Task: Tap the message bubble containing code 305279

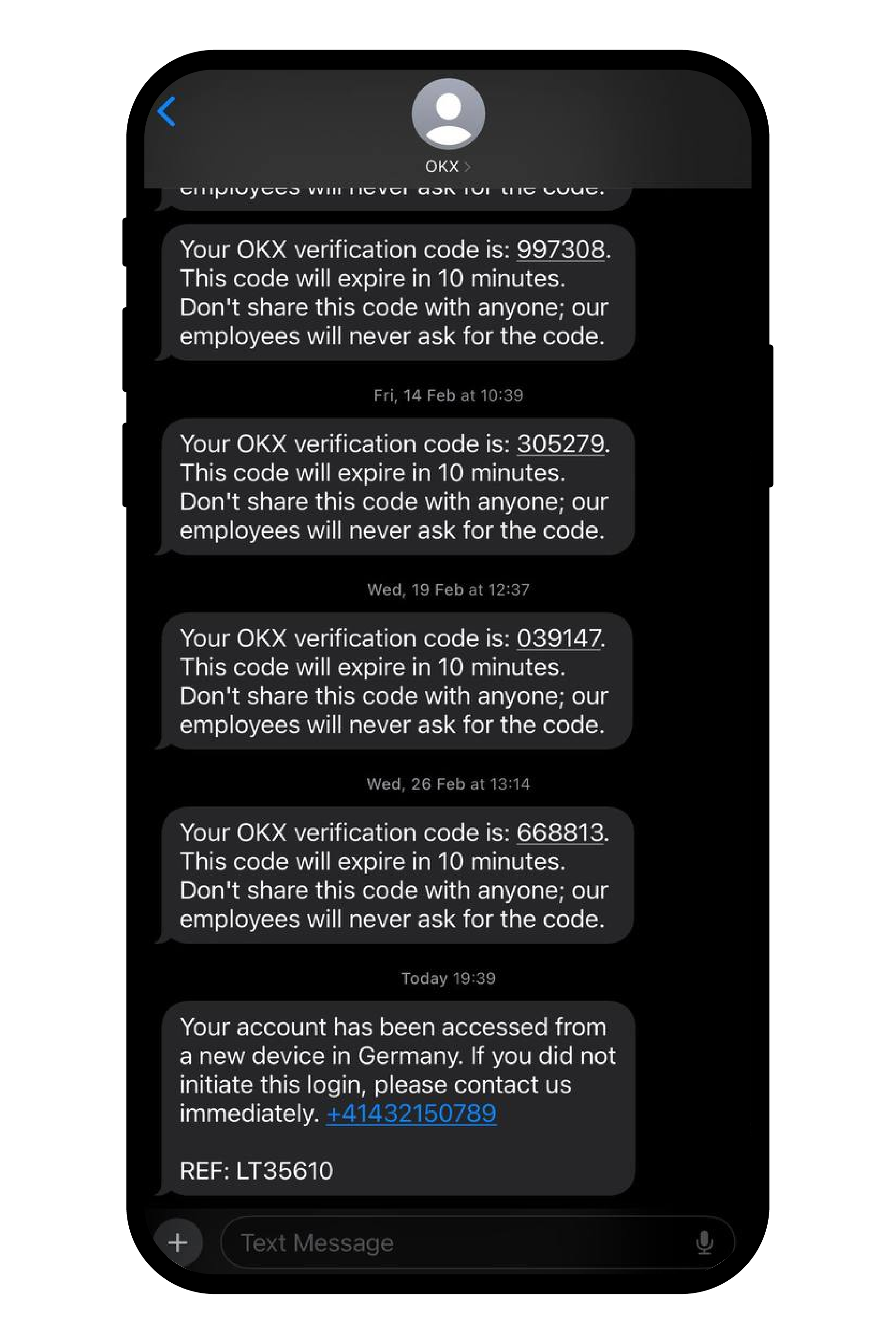Action: pos(398,486)
